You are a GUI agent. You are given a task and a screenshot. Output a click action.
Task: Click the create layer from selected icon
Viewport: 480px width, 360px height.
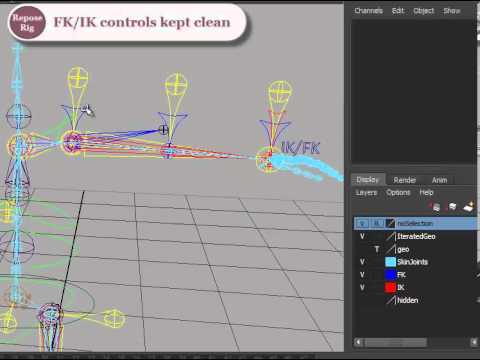(x=468, y=207)
